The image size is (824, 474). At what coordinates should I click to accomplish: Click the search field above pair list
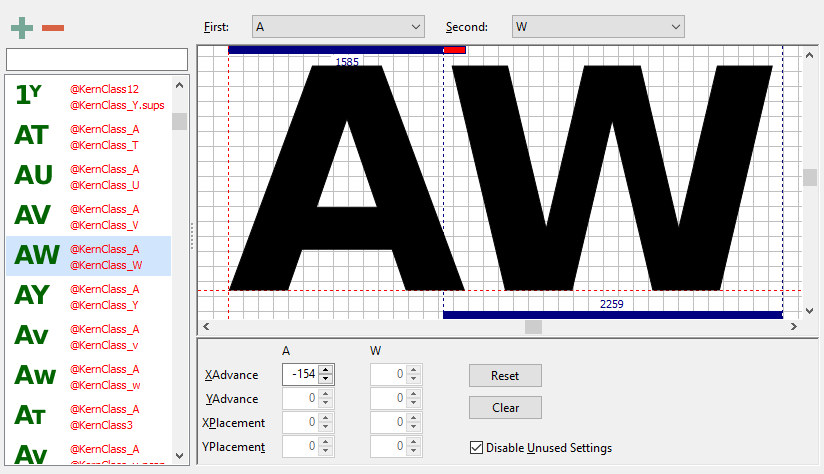(97, 59)
